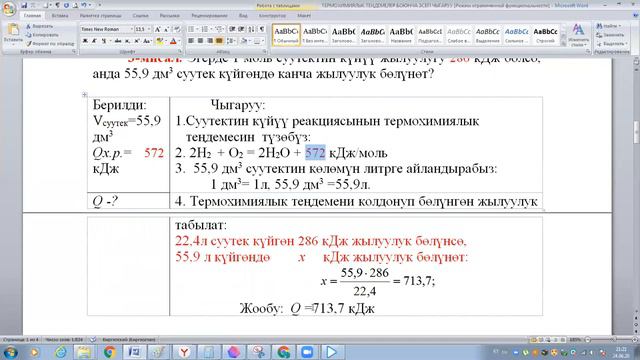This screenshot has height=360, width=640.
Task: Apply the Обычный style
Action: point(286,35)
